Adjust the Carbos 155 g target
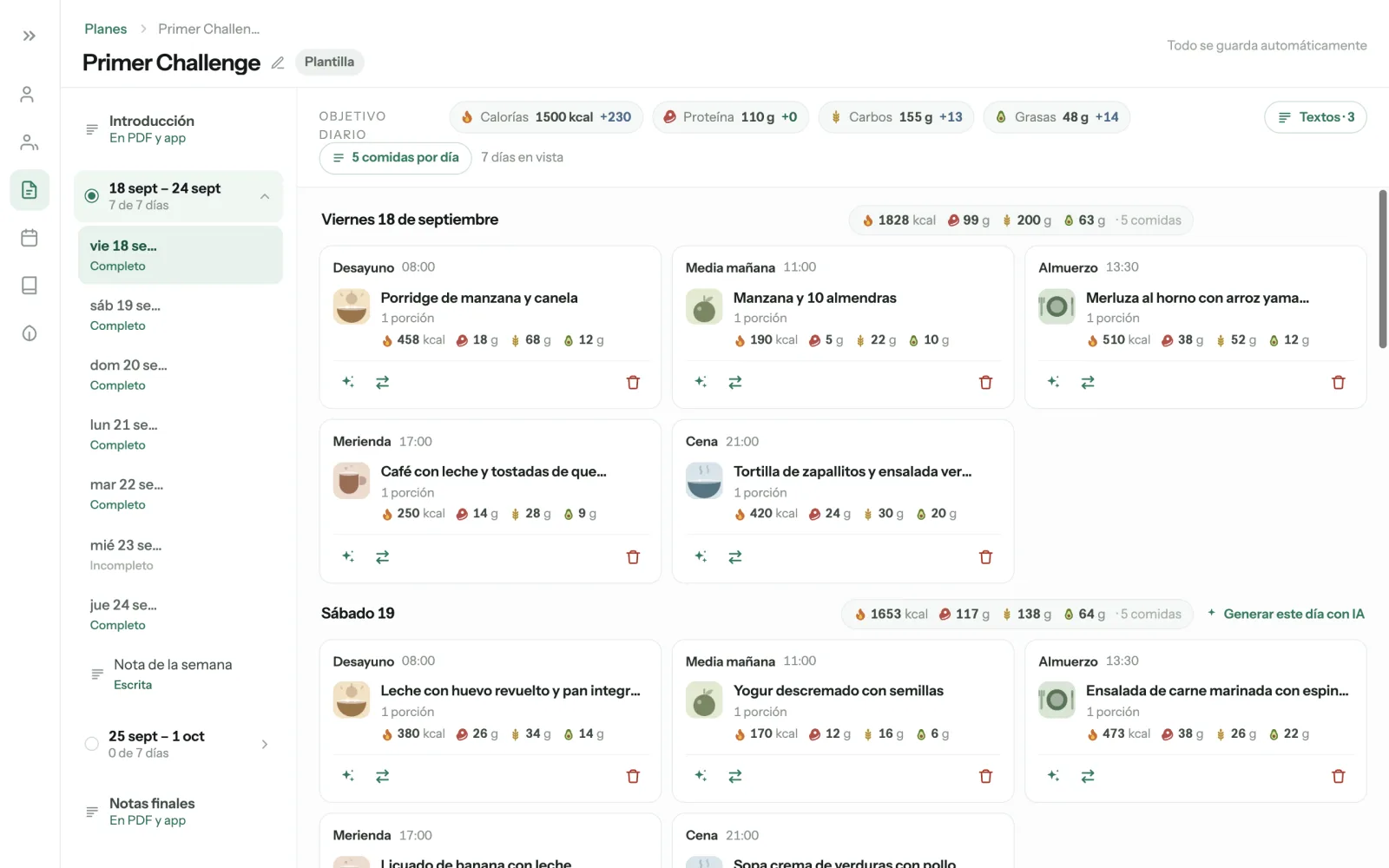Viewport: 1389px width, 868px height. [896, 117]
